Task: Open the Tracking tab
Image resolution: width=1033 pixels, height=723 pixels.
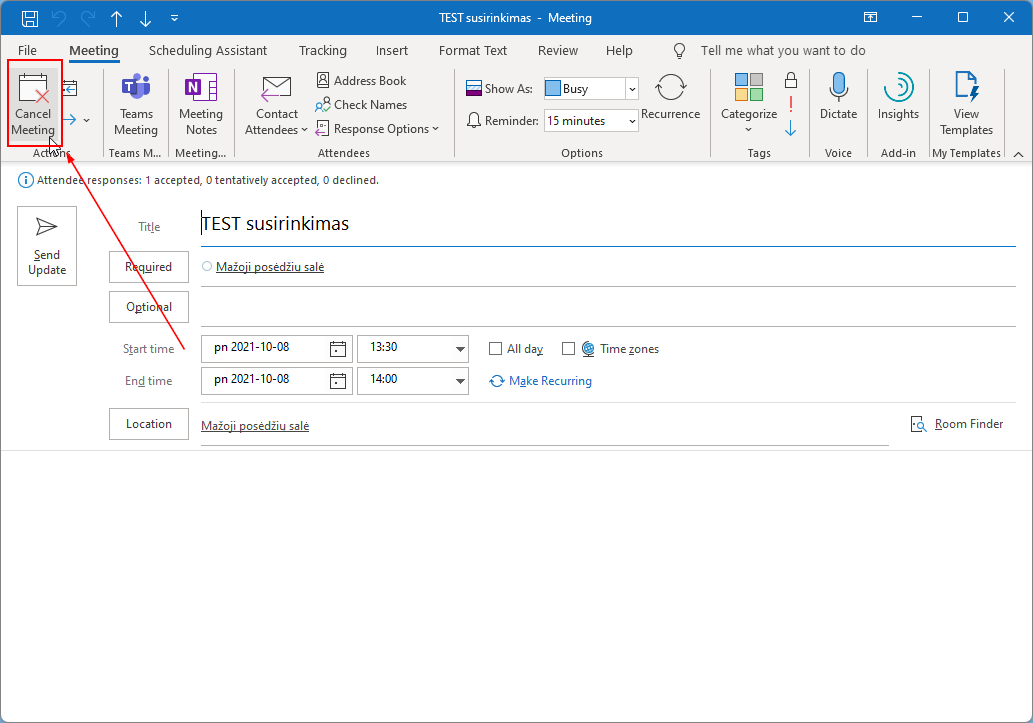Action: (322, 50)
